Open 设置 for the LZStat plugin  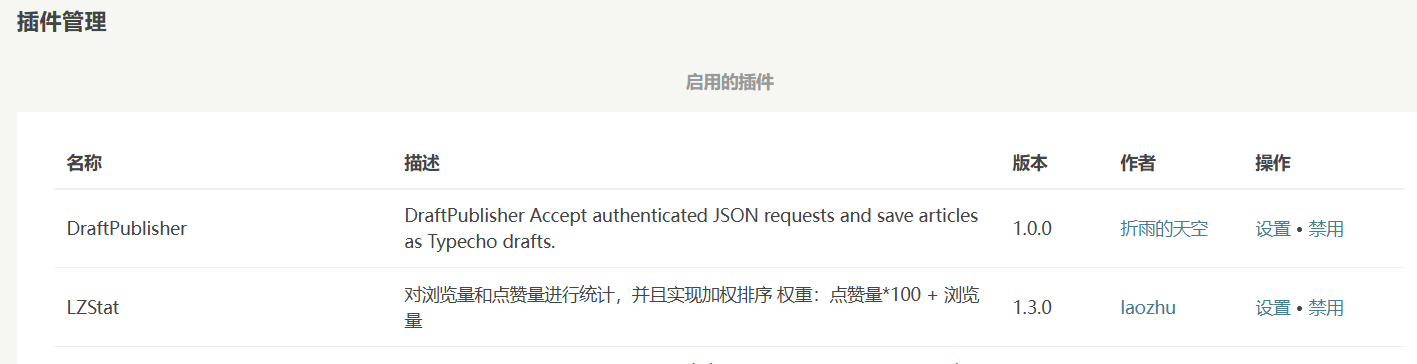click(1273, 308)
